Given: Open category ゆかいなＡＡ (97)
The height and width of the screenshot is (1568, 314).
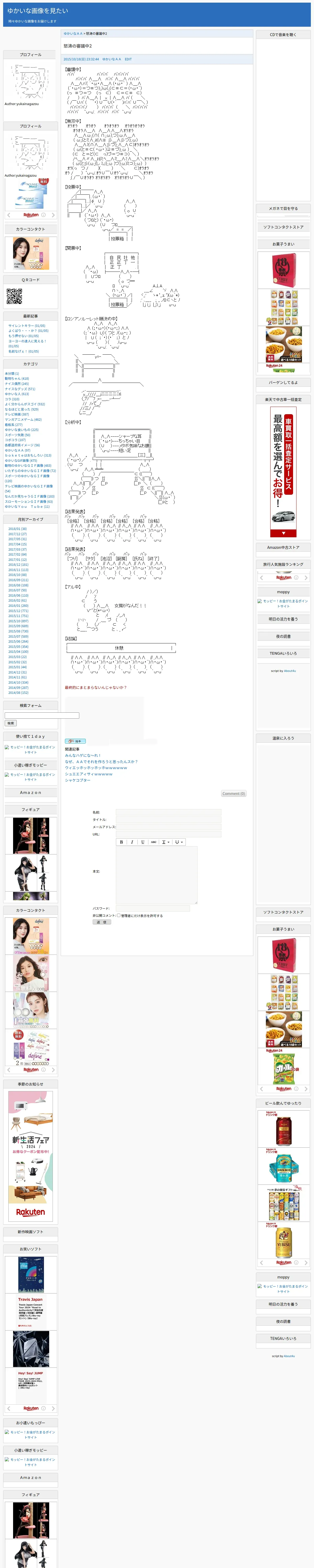Looking at the screenshot, I should (18, 451).
